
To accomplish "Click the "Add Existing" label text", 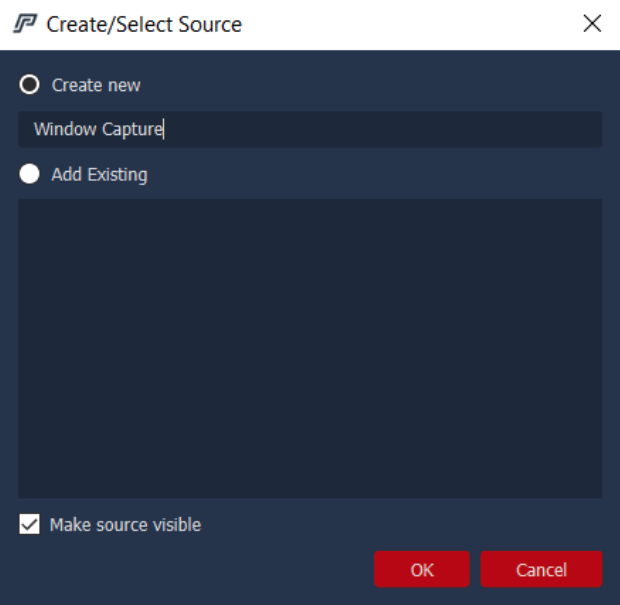I will pos(99,174).
